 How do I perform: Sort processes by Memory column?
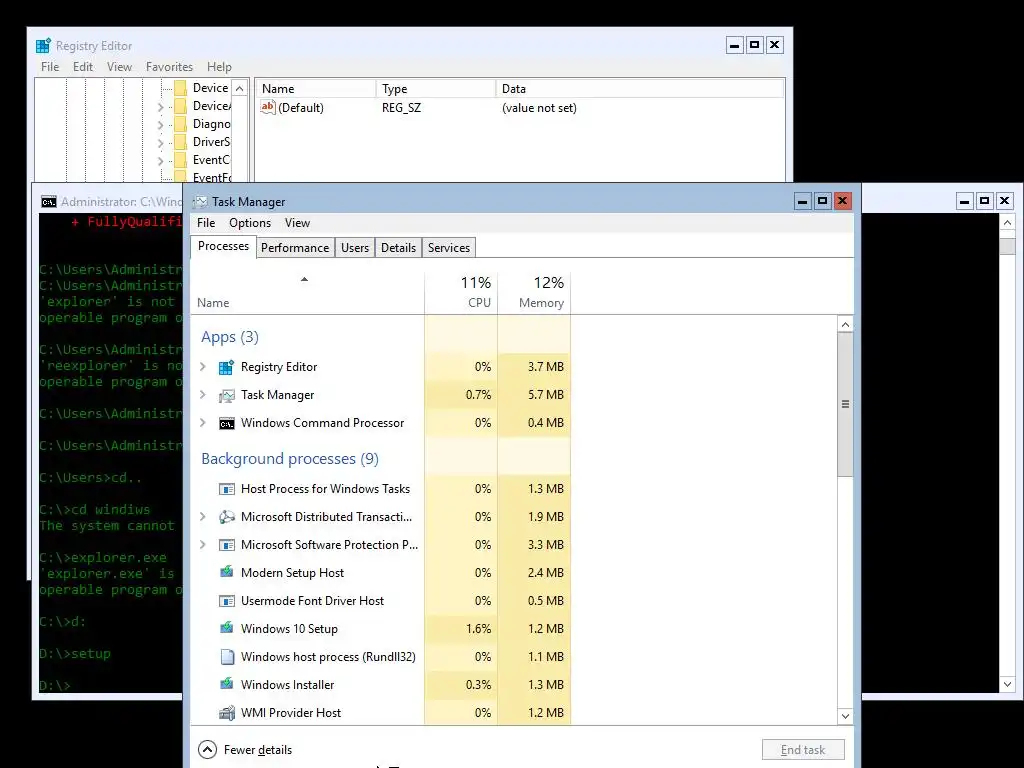pos(534,293)
